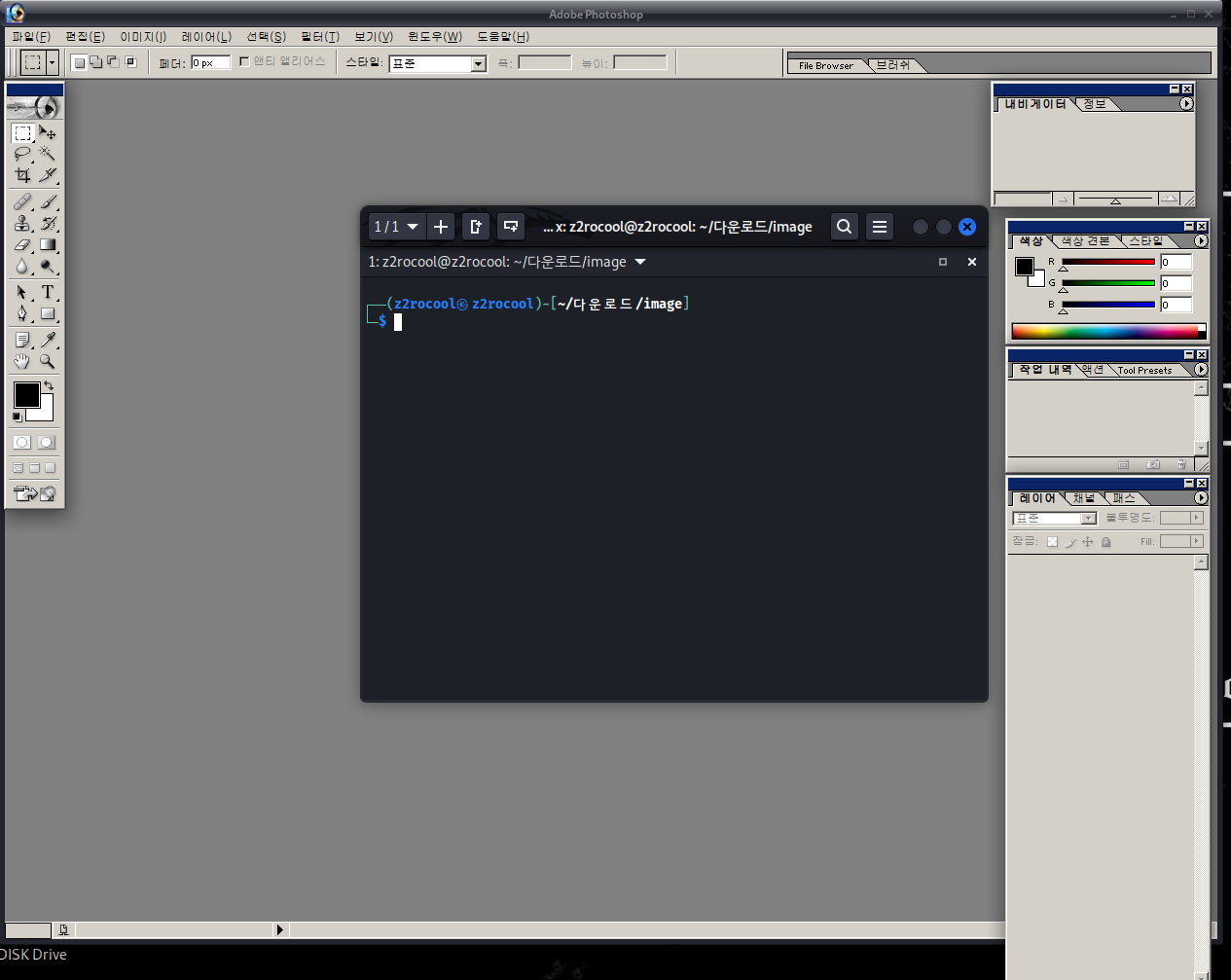Click the terminal search button

click(845, 227)
